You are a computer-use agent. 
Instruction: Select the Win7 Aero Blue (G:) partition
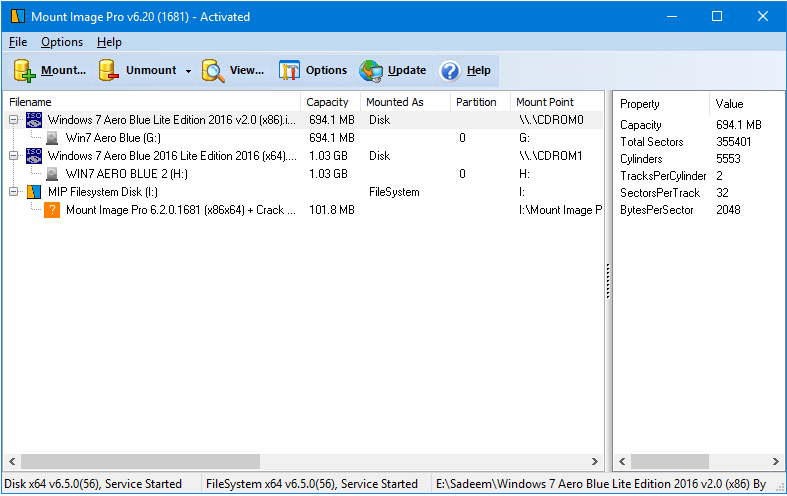113,138
